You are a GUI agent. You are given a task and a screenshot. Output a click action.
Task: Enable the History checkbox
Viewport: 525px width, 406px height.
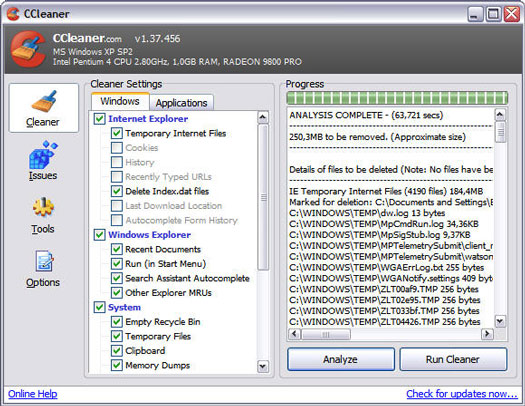[117, 162]
